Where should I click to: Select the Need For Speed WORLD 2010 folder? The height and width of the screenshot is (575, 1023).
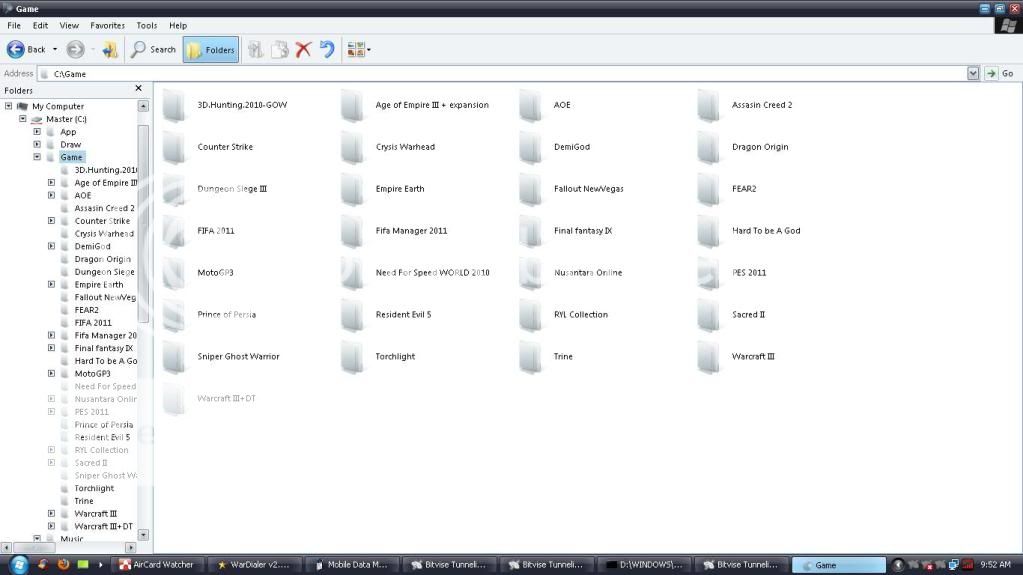(415, 273)
